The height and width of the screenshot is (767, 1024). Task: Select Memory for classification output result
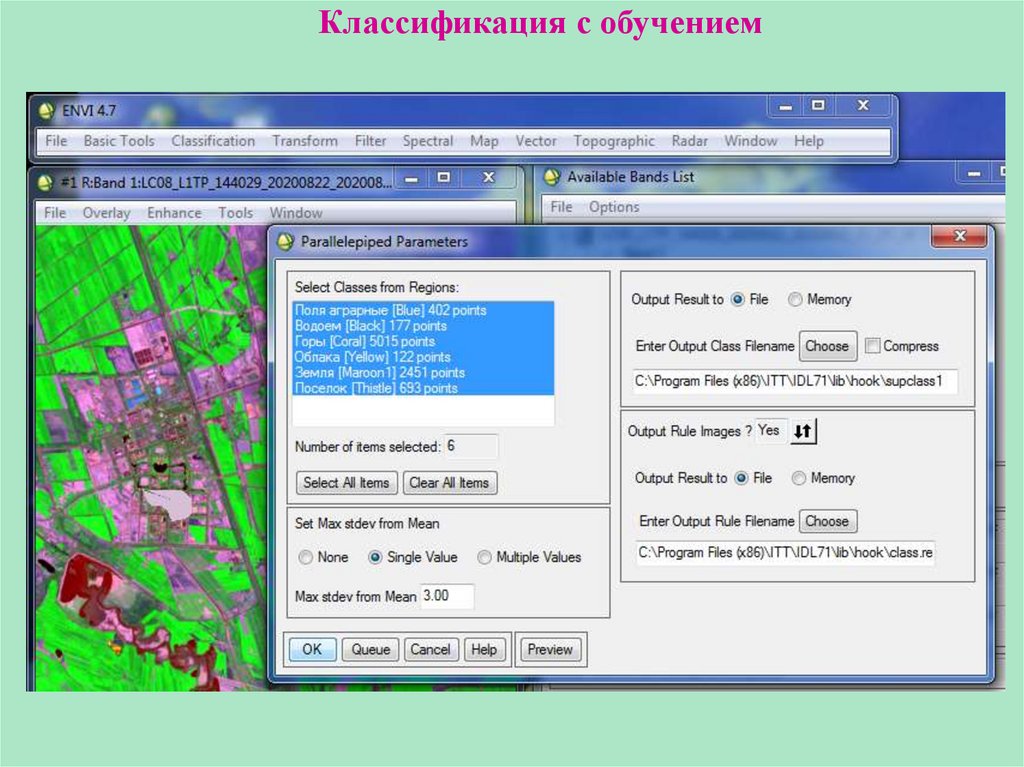click(795, 299)
